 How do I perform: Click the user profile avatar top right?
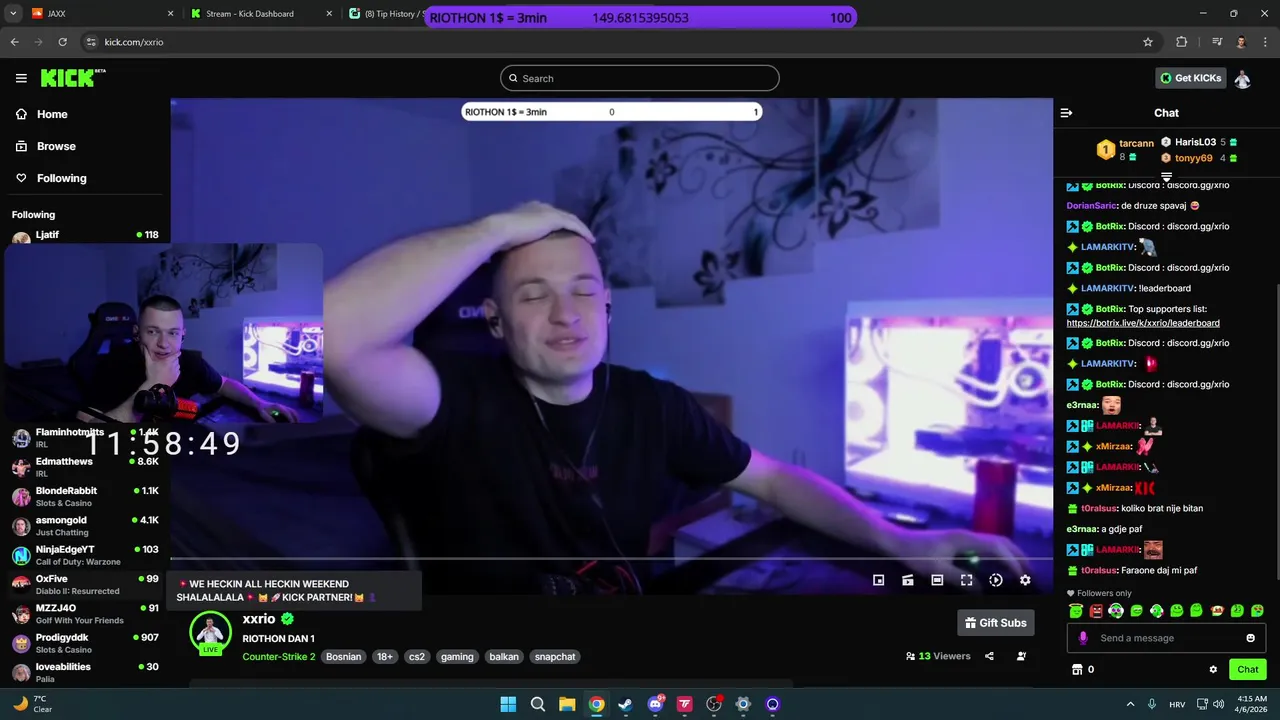pyautogui.click(x=1242, y=78)
